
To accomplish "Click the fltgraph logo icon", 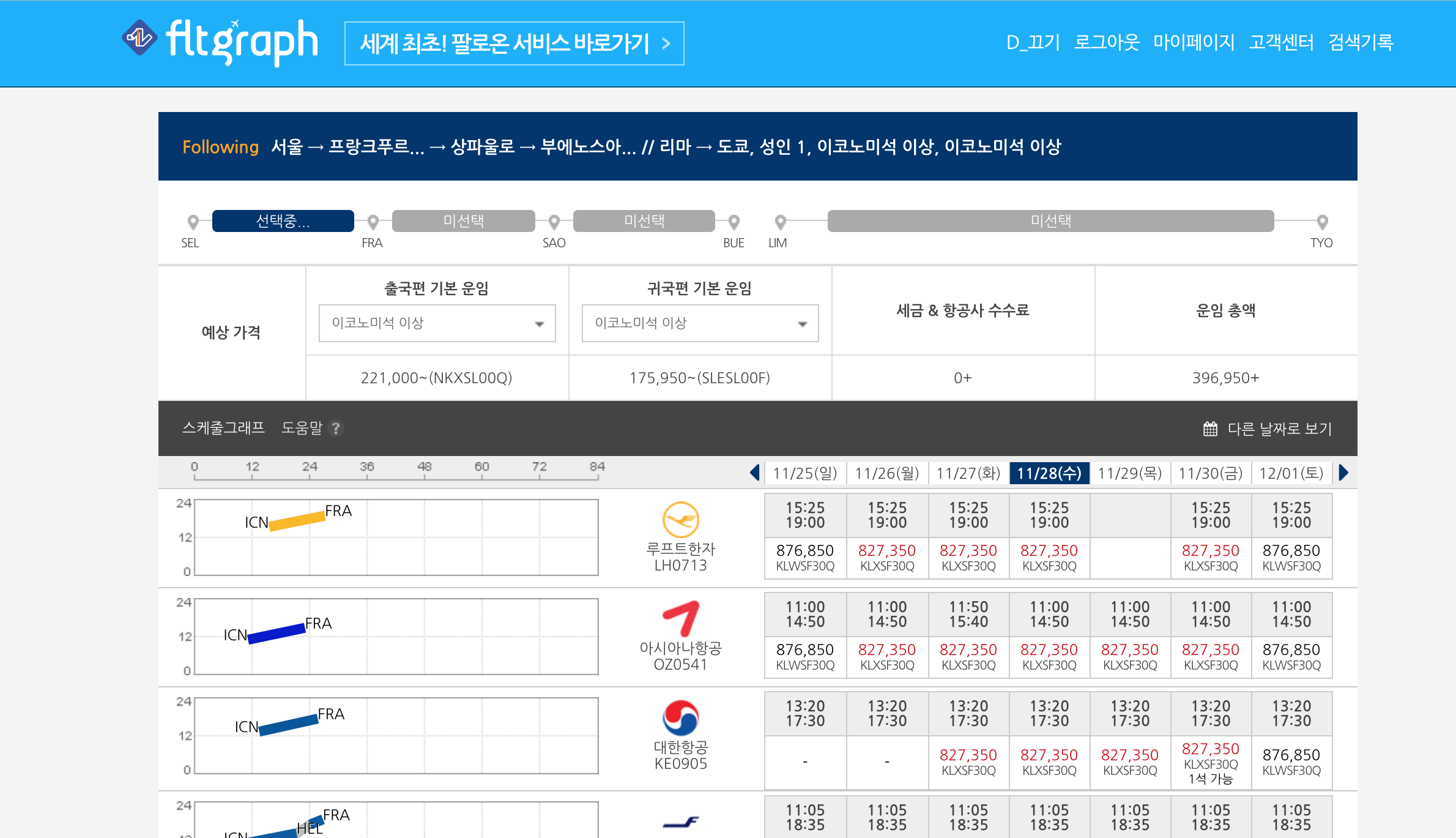I will [139, 38].
